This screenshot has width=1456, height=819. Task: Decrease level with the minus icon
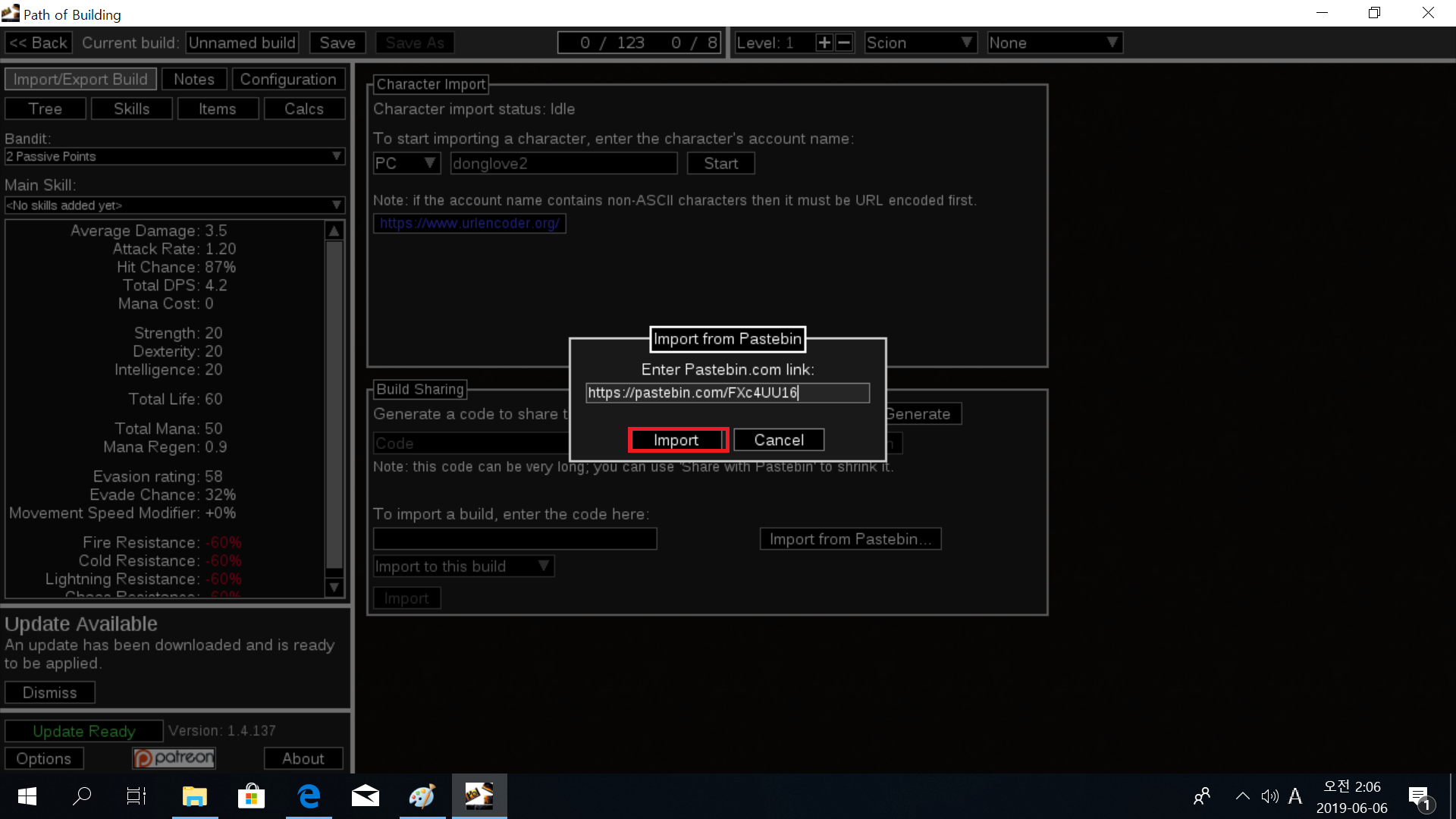tap(844, 43)
